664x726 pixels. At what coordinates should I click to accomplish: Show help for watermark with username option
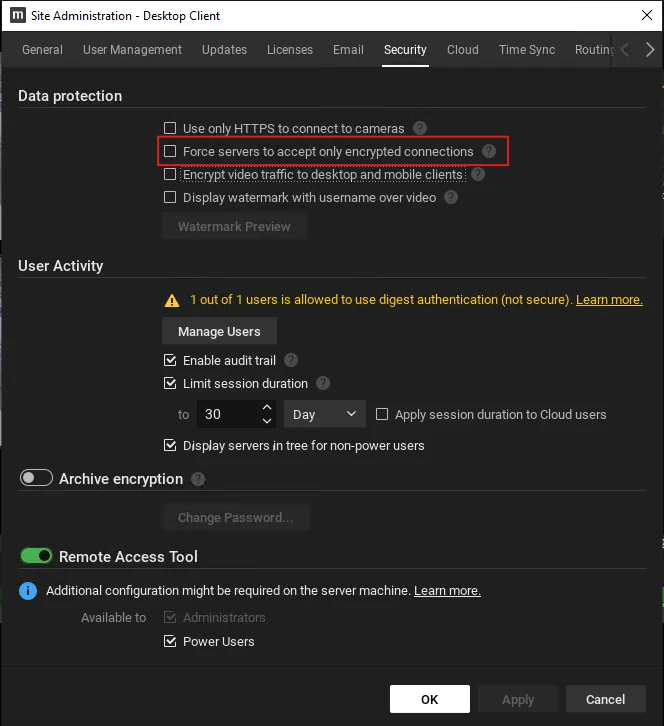click(451, 197)
